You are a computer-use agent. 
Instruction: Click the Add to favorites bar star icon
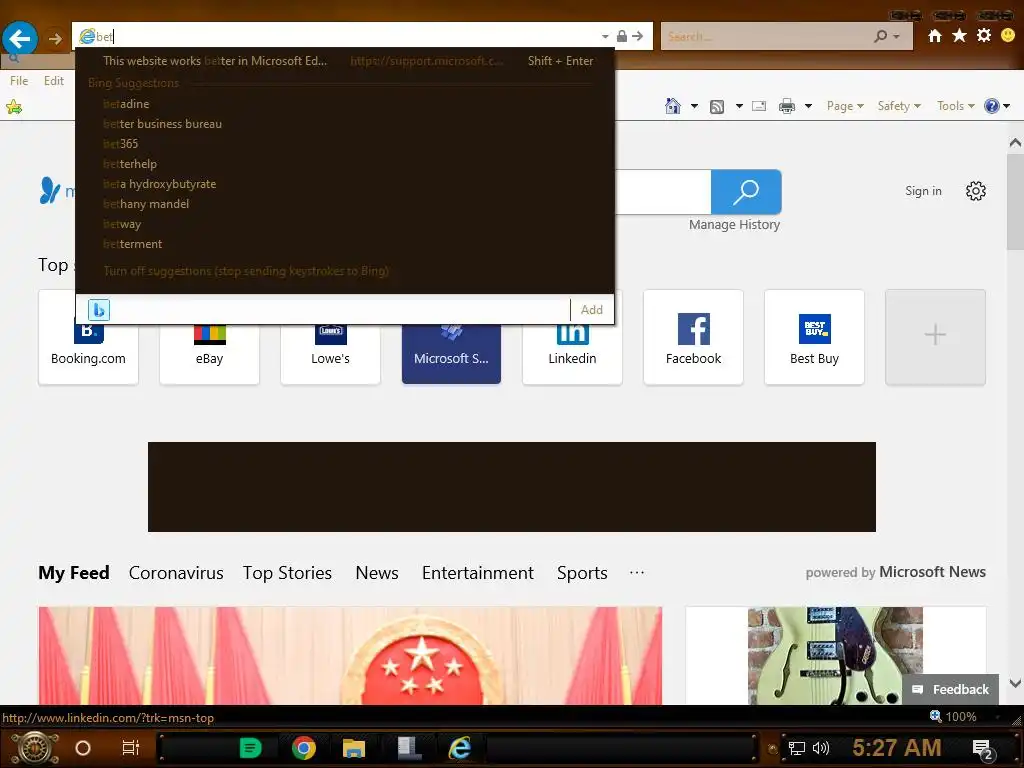pyautogui.click(x=14, y=106)
